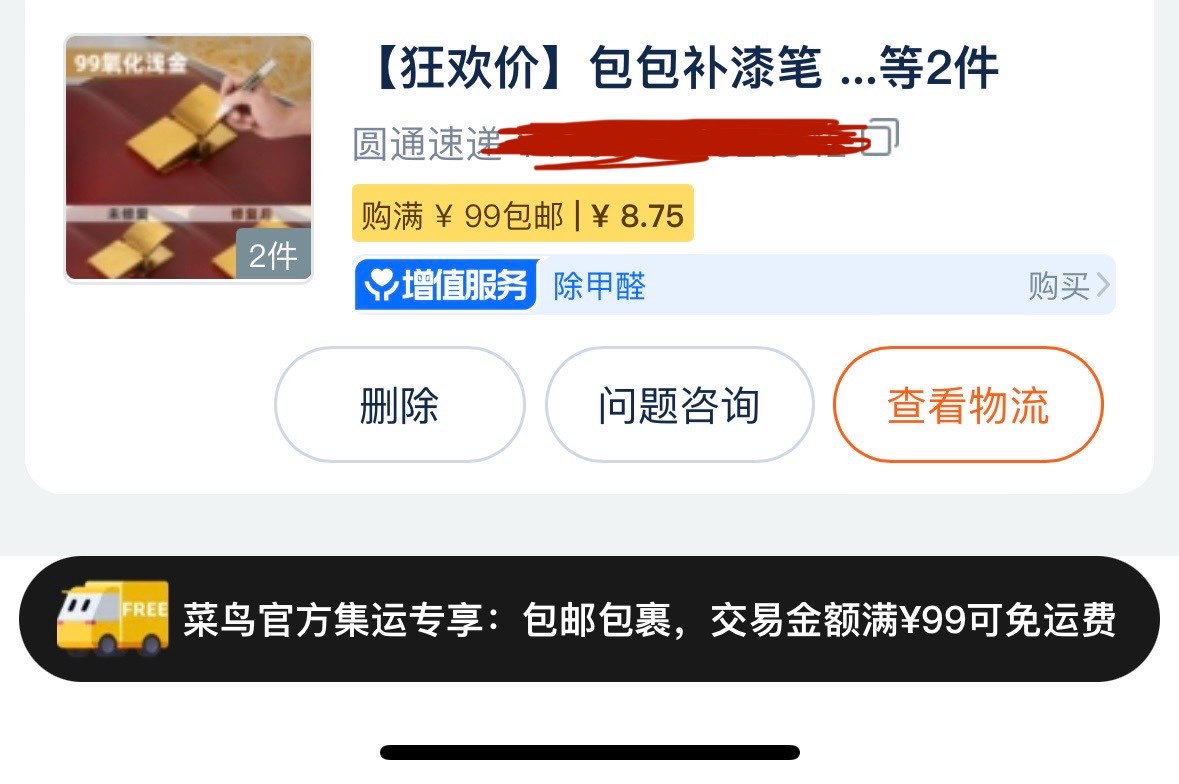Viewport: 1179px width, 784px height.
Task: Select the 除甲醛 service option
Action: click(599, 286)
